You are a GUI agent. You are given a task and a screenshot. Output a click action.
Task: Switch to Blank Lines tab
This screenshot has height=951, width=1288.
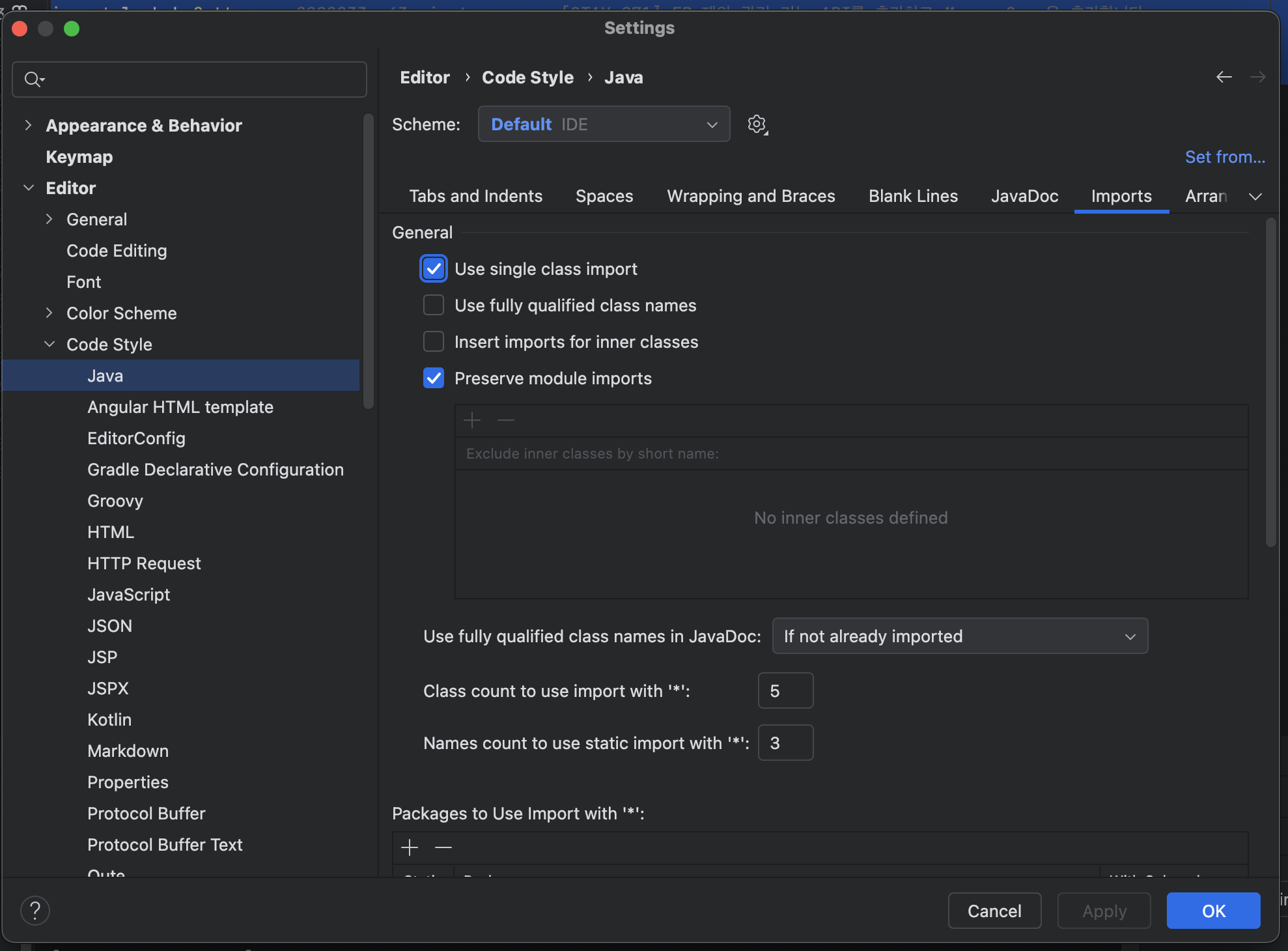point(913,196)
